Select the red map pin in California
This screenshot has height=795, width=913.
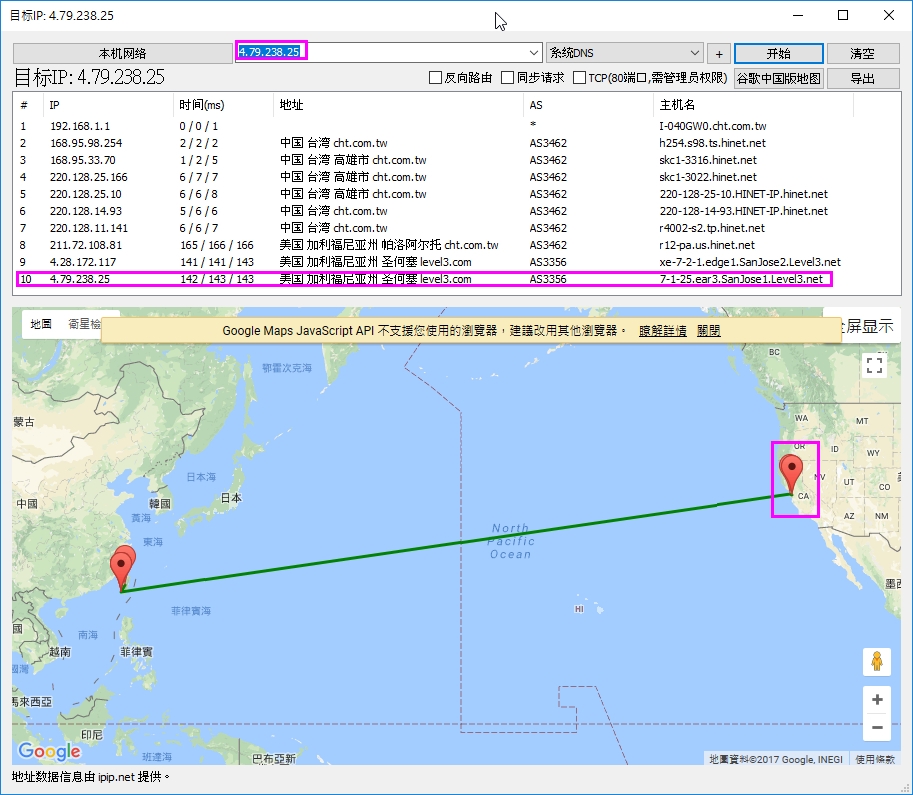(x=791, y=473)
